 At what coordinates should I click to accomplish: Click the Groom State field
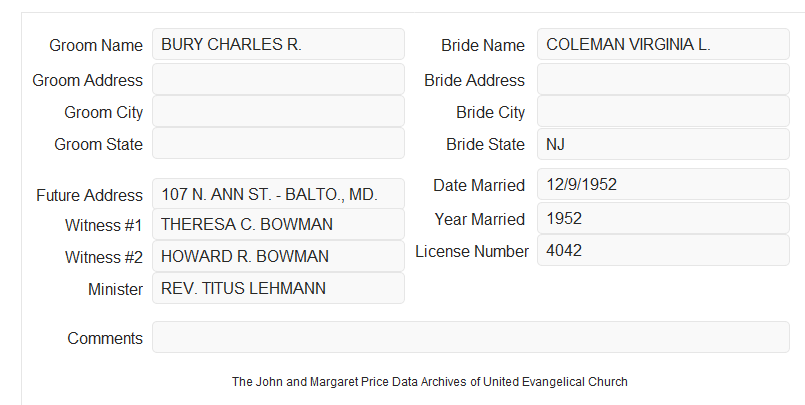(x=278, y=143)
